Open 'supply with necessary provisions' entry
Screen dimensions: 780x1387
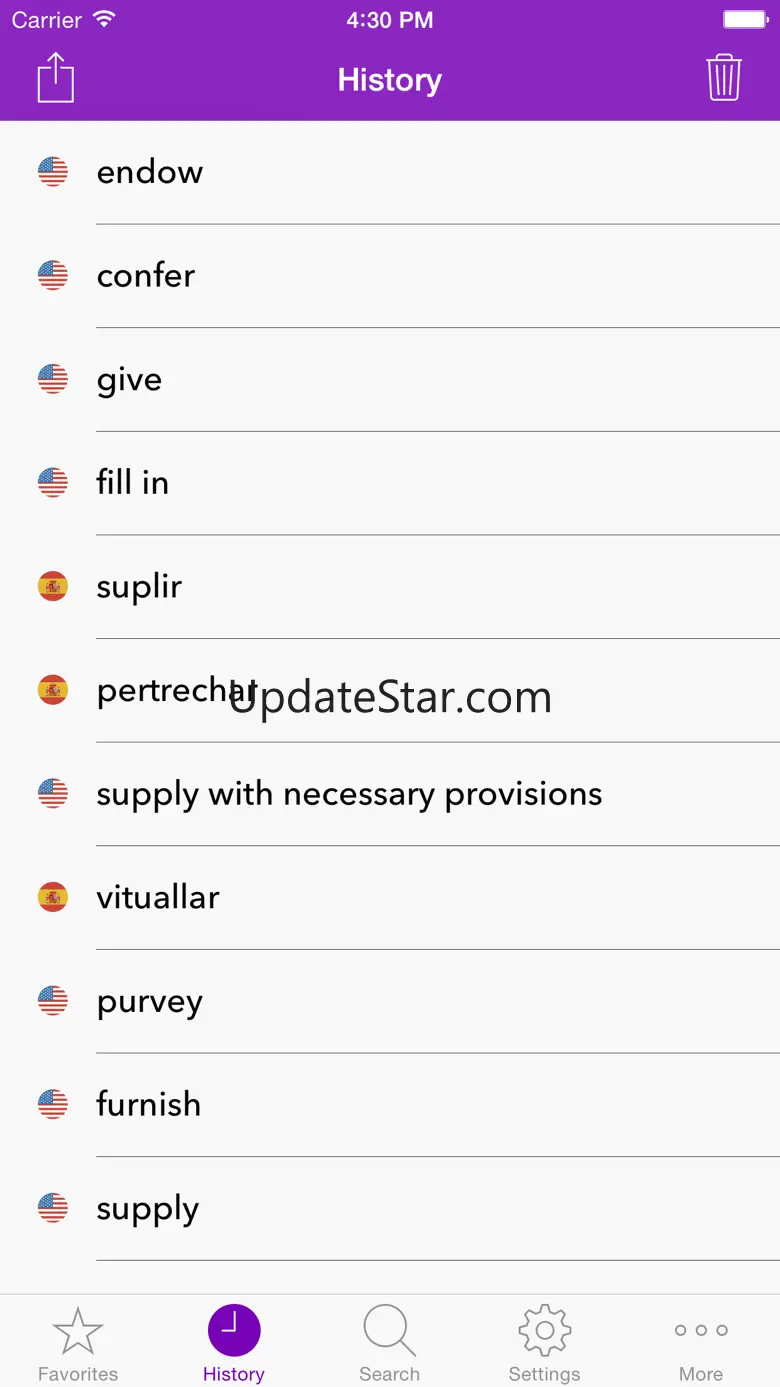[x=349, y=794]
